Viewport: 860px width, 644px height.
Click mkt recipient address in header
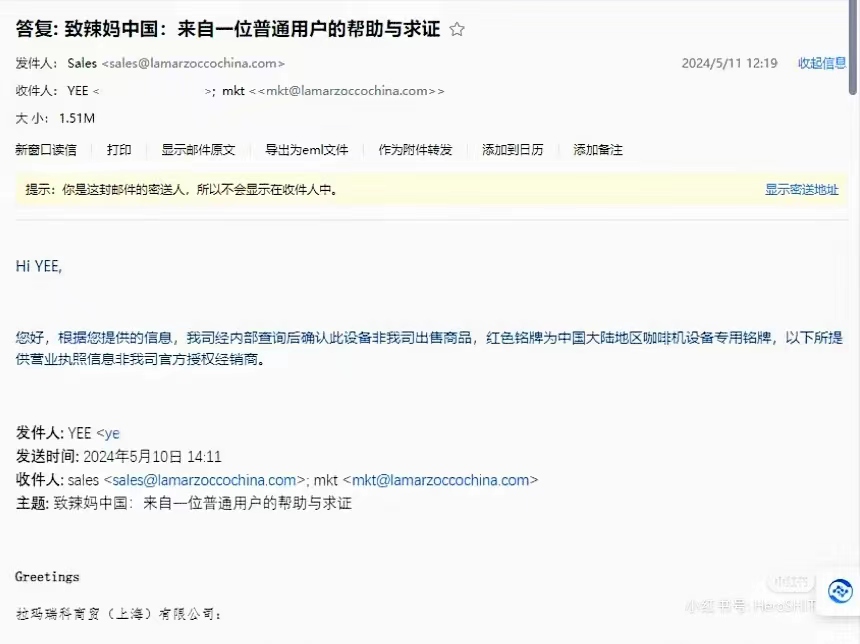tap(347, 91)
